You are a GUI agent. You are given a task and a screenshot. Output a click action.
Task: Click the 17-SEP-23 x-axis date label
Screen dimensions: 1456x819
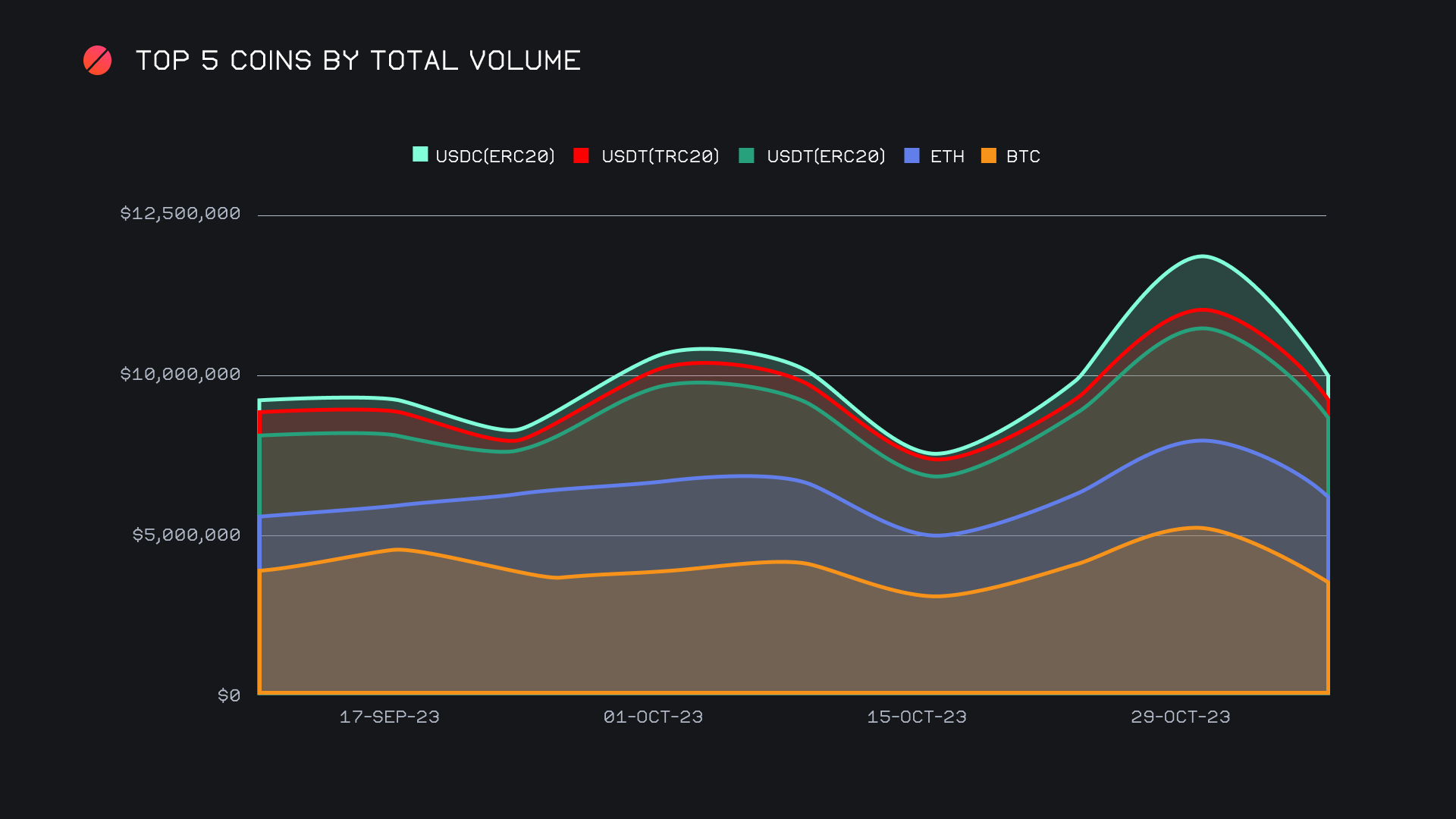[389, 717]
